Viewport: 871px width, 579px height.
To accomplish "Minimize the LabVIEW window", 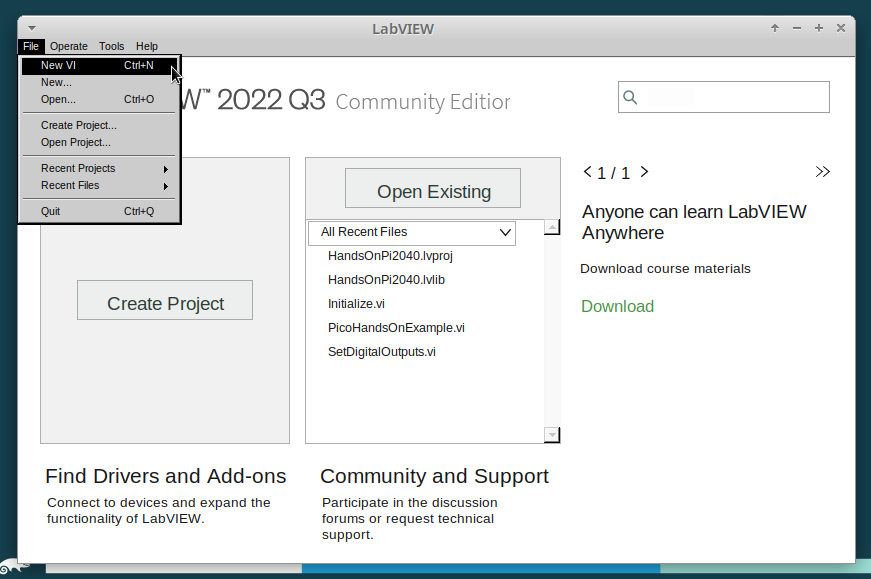I will [x=797, y=28].
